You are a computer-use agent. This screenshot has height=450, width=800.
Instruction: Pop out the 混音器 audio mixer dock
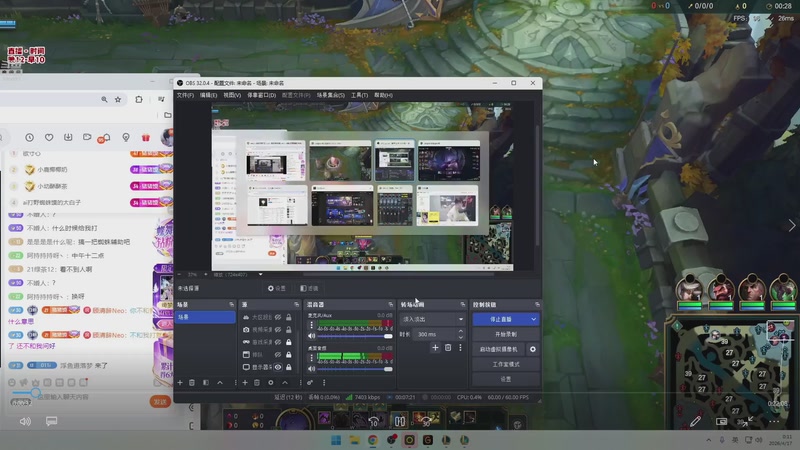390,304
